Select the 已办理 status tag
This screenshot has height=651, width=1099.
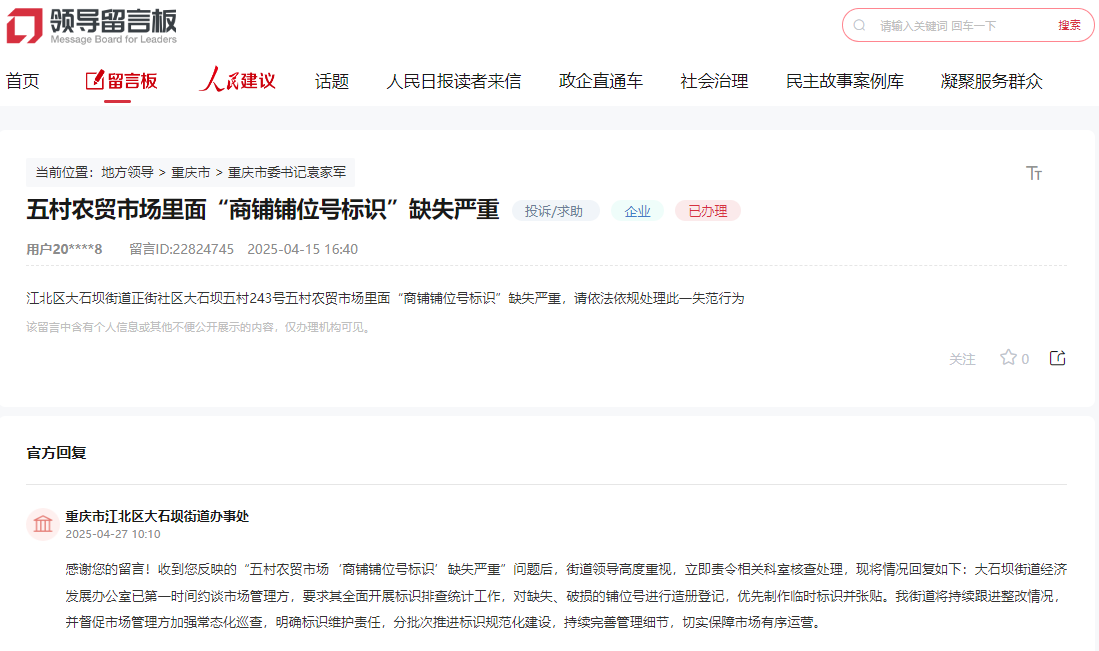(x=707, y=211)
